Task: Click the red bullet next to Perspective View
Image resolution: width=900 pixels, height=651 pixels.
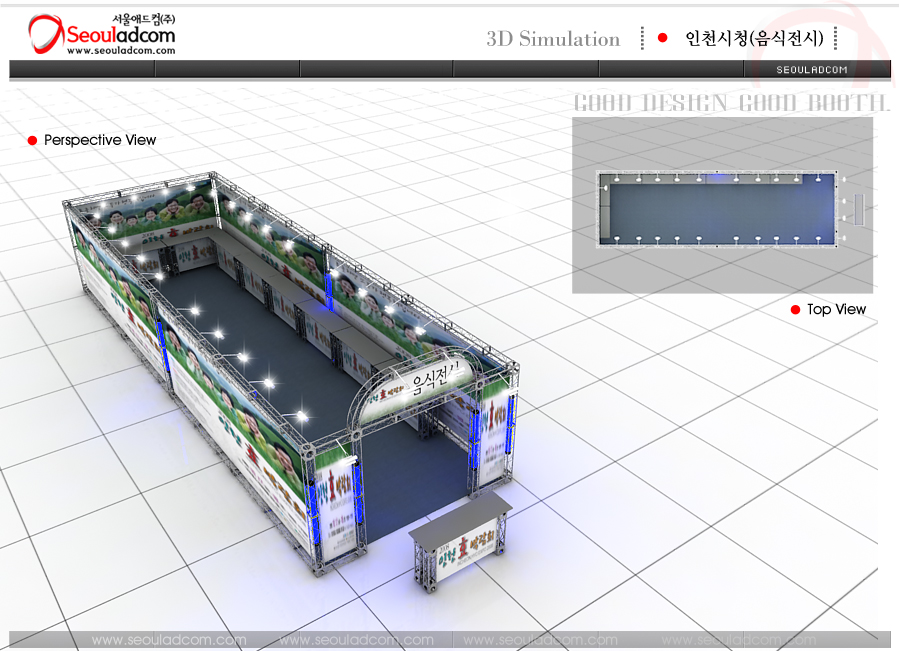Action: (x=32, y=141)
